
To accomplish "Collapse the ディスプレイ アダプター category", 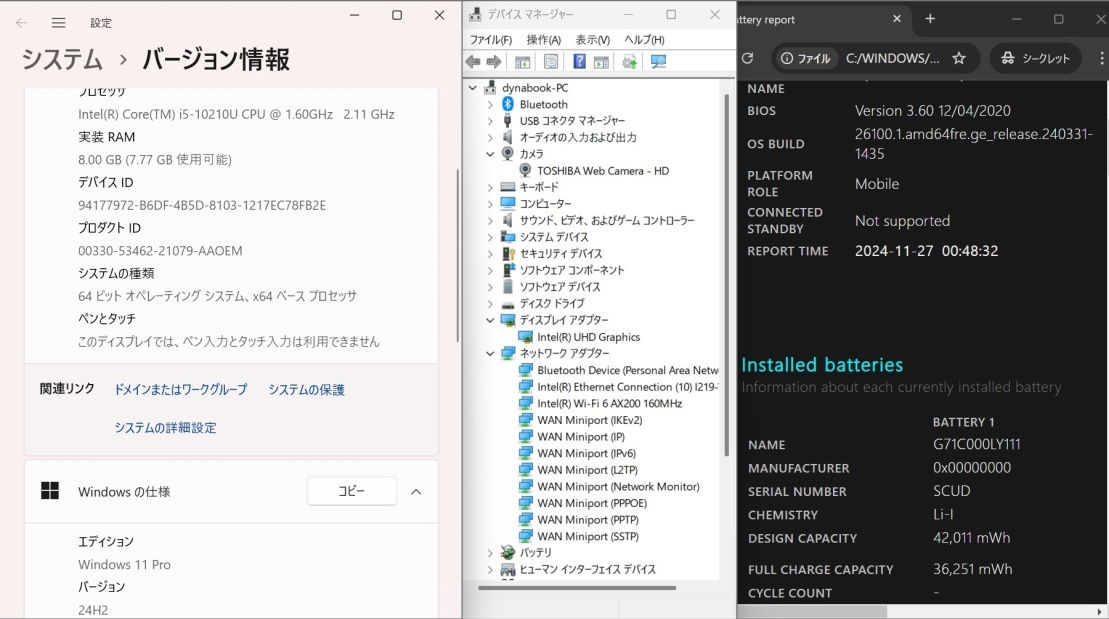I will (x=490, y=320).
